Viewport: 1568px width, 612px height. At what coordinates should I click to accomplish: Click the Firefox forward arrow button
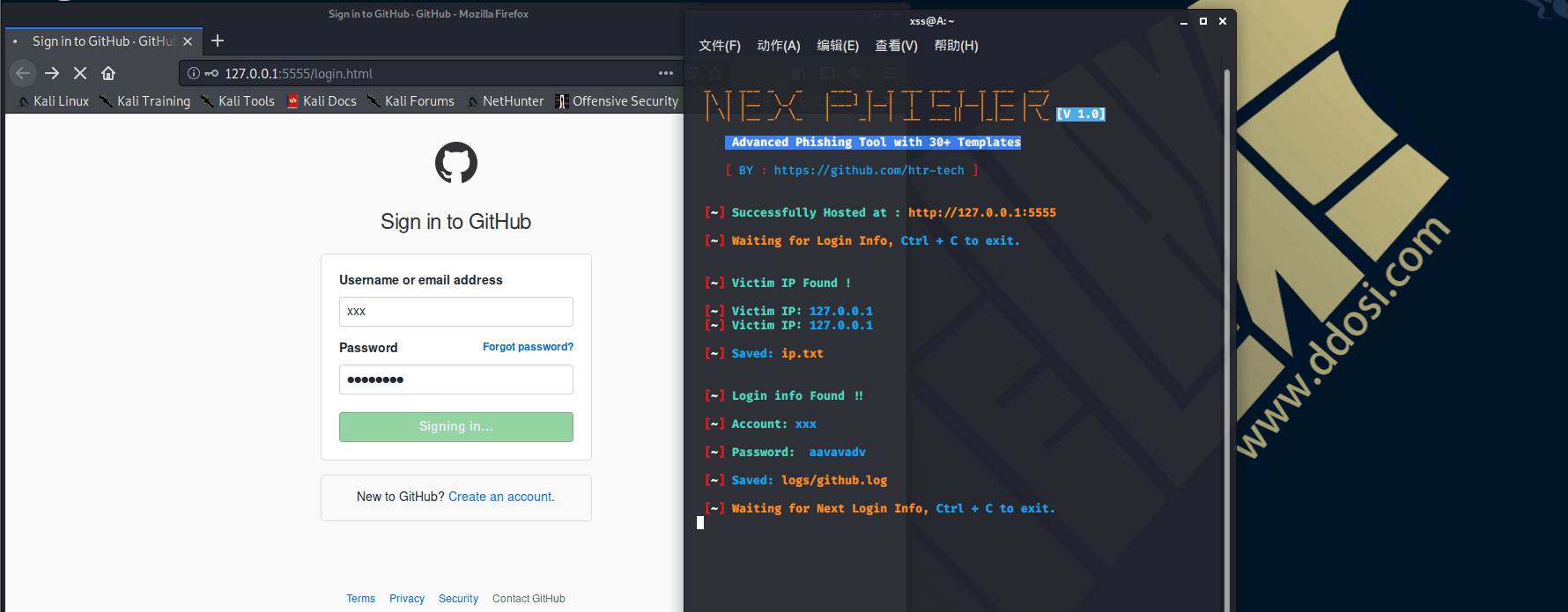pyautogui.click(x=52, y=73)
